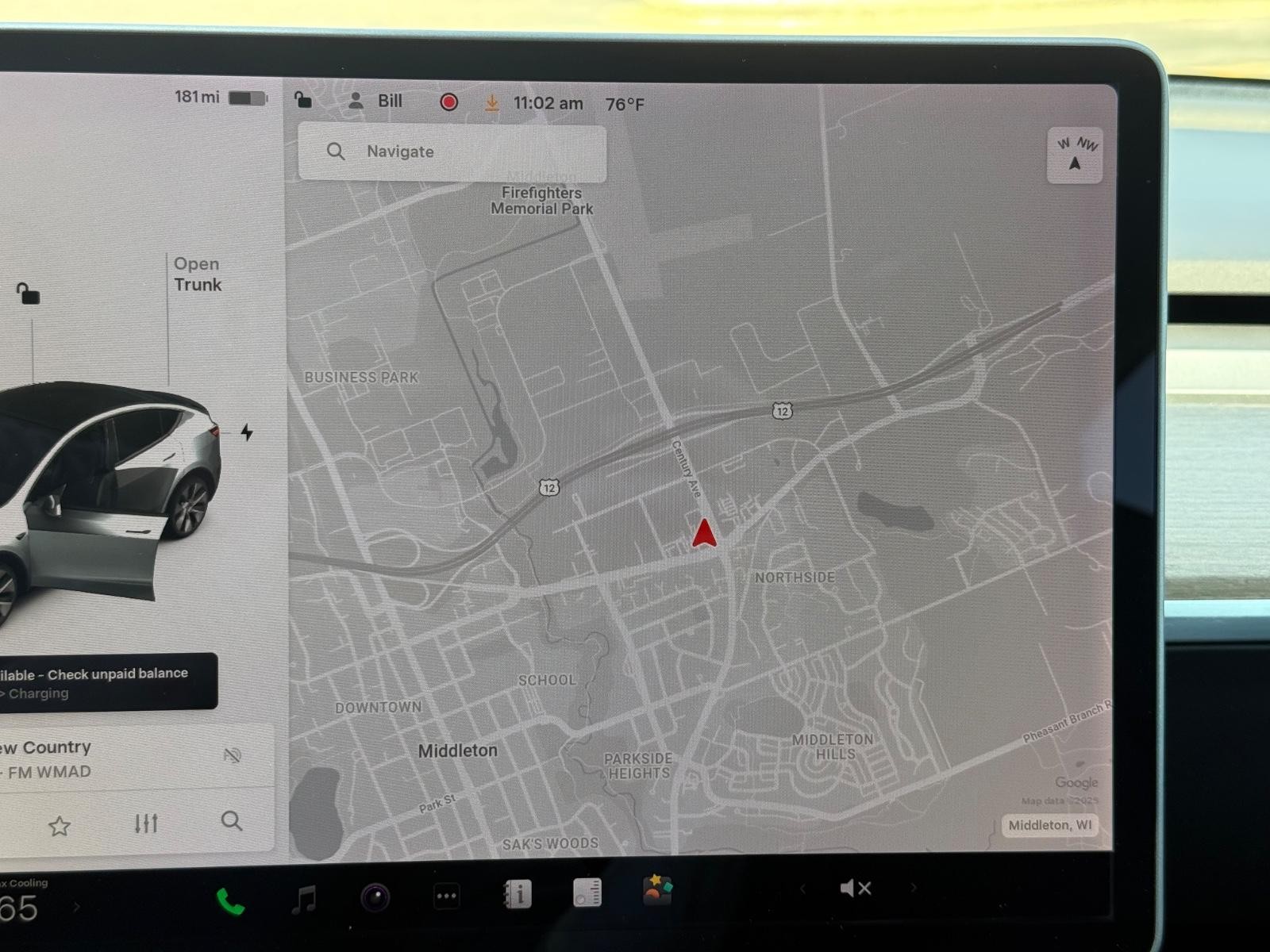1270x952 pixels.
Task: Unmute the volume speaker icon
Action: pos(856,889)
